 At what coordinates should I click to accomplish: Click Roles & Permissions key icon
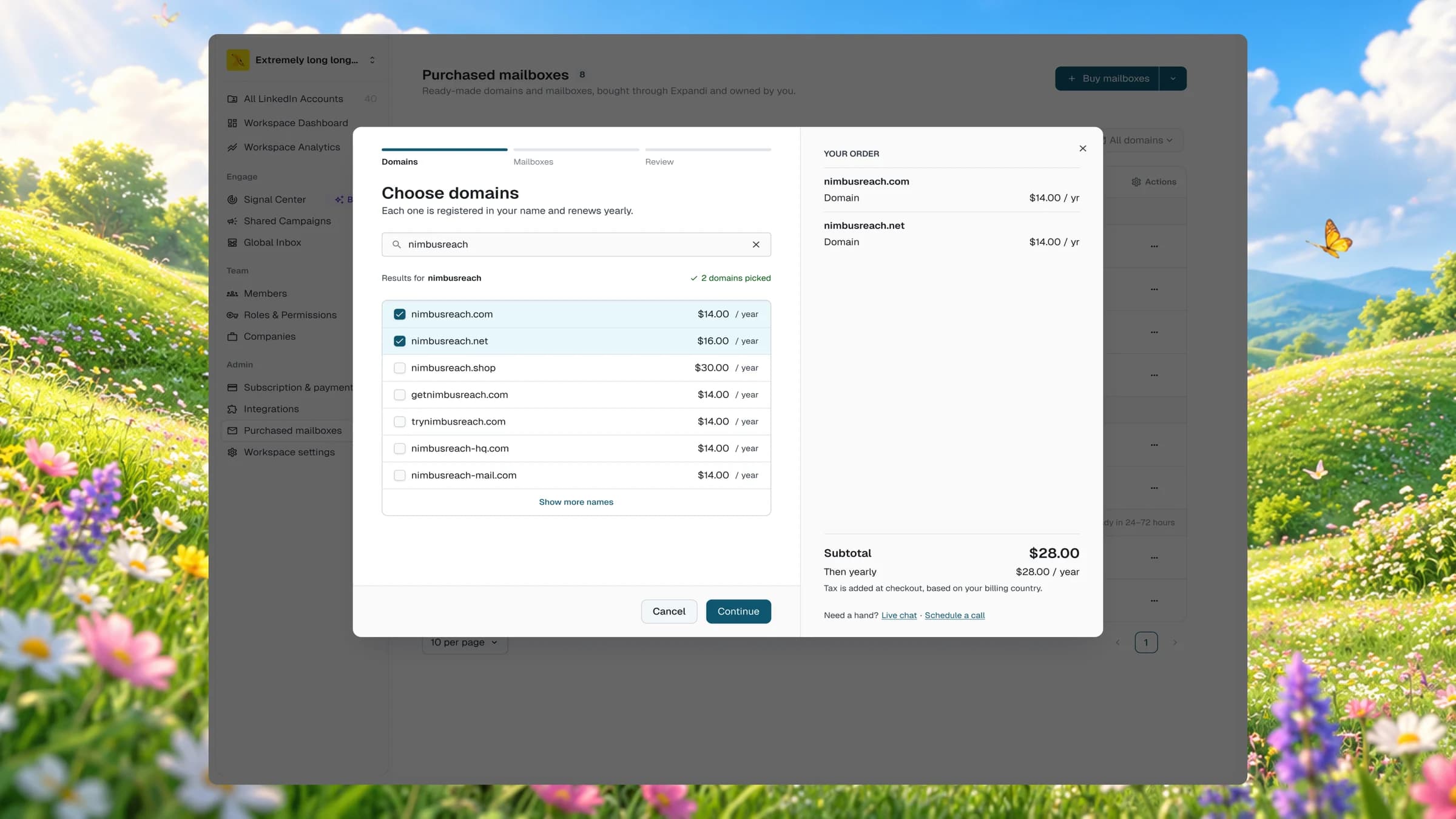pos(232,315)
